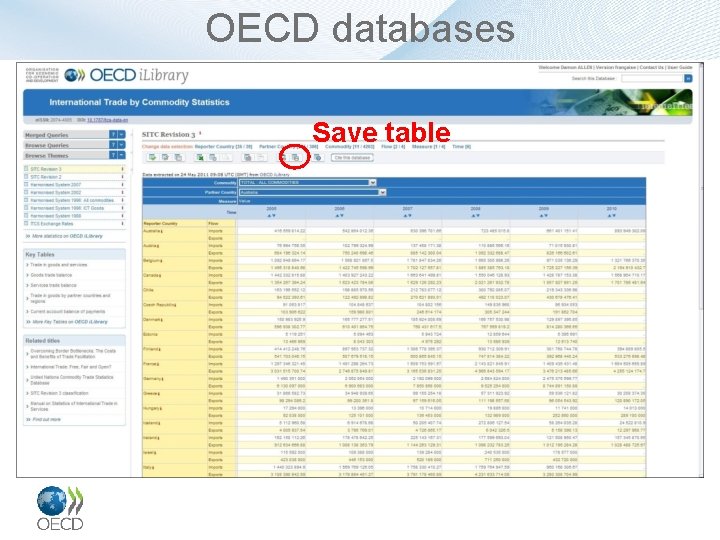Click the sort arrows under year 2007
Image resolution: width=720 pixels, height=540 pixels.
pyautogui.click(x=407, y=215)
